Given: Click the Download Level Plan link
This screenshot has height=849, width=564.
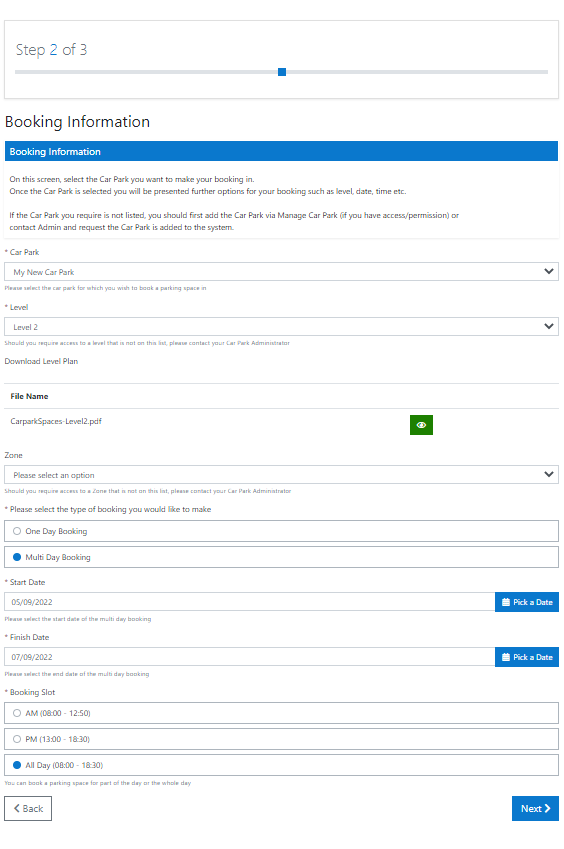Looking at the screenshot, I should [41, 361].
